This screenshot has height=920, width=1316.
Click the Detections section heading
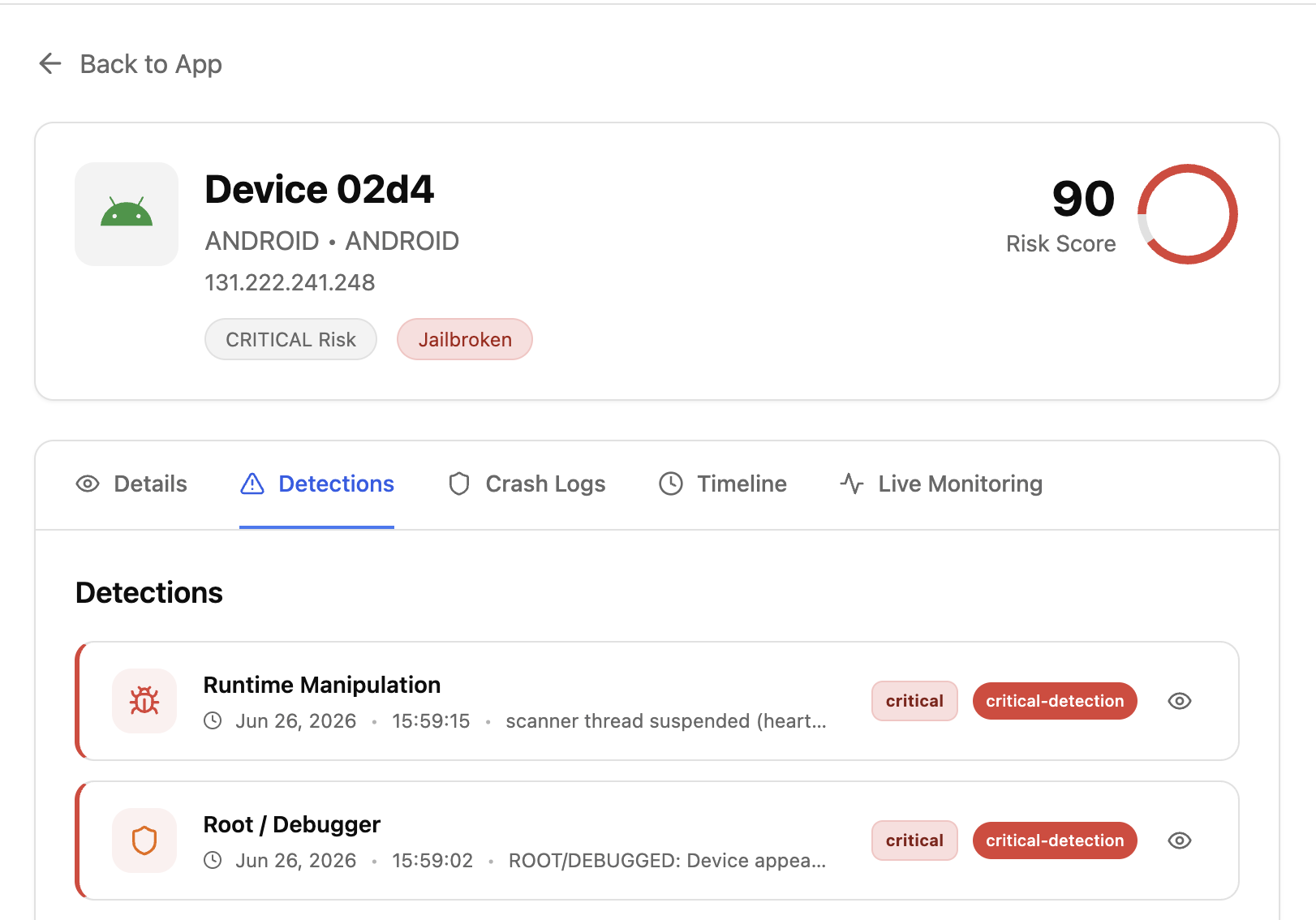click(x=149, y=593)
